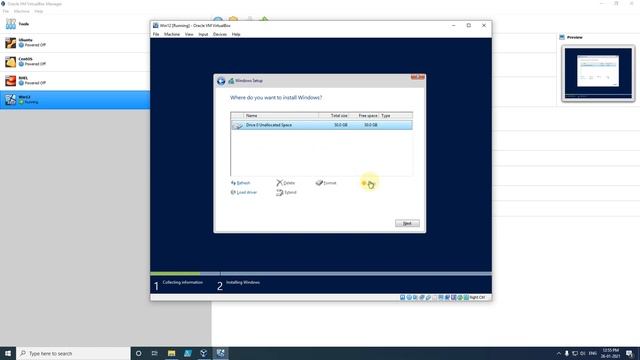Click Format partition option
640x360 pixels.
(x=326, y=183)
